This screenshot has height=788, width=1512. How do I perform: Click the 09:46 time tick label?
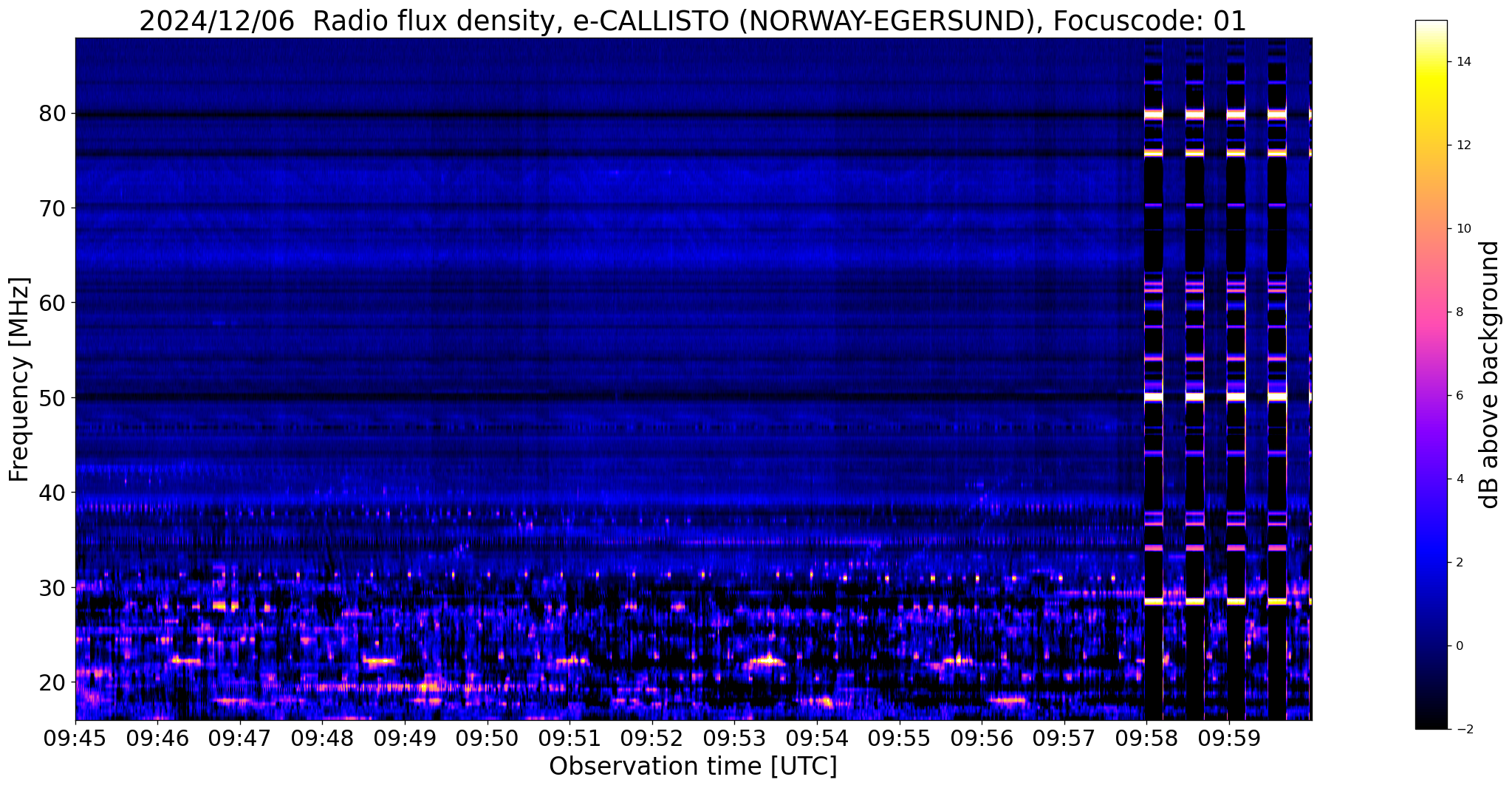click(157, 739)
